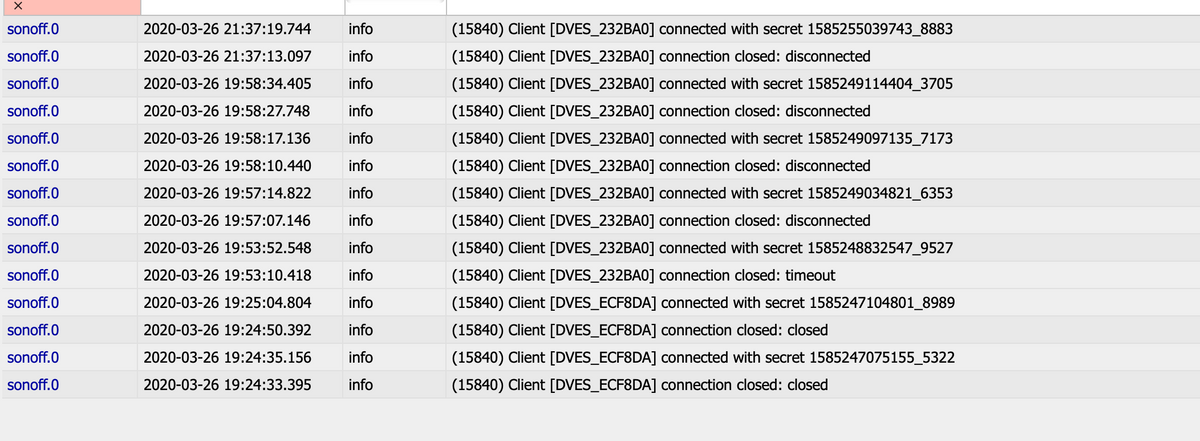This screenshot has height=441, width=1200.
Task: Open sonoff.0 link in the 19:53:10.418 timeout row
Action: point(33,275)
